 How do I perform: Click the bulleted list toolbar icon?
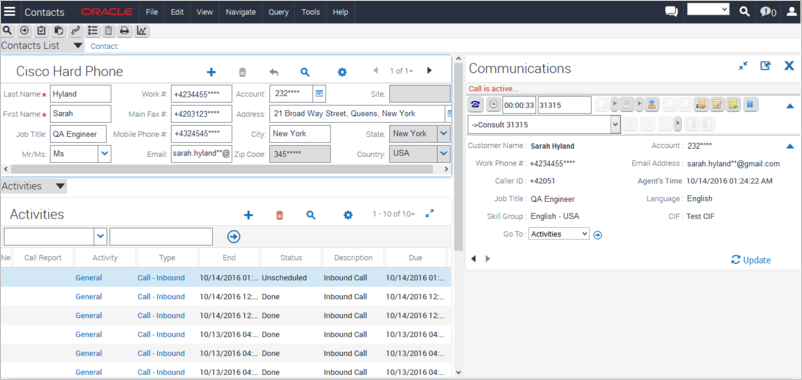tap(92, 31)
